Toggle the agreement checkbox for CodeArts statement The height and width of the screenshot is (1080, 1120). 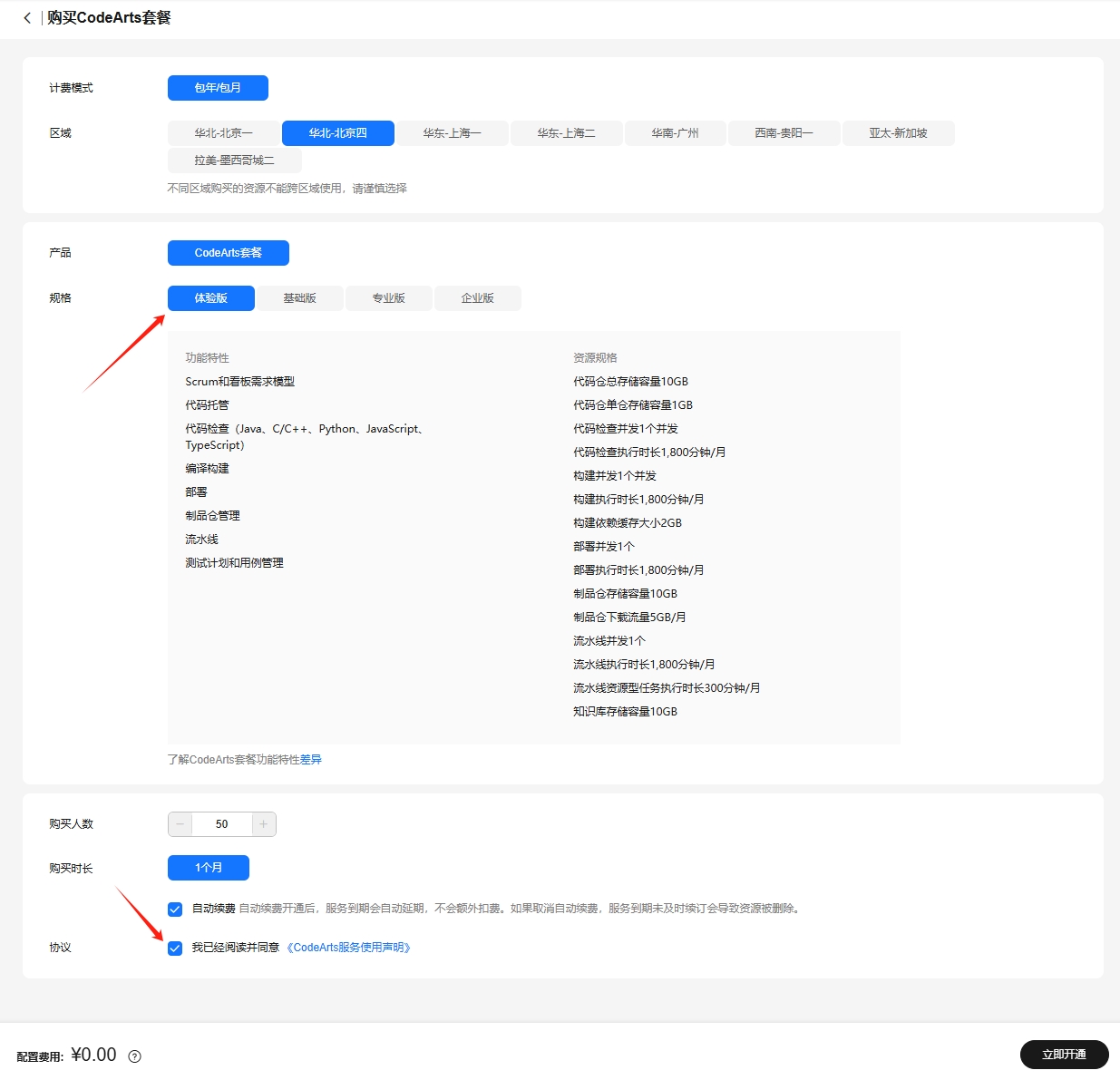click(175, 949)
